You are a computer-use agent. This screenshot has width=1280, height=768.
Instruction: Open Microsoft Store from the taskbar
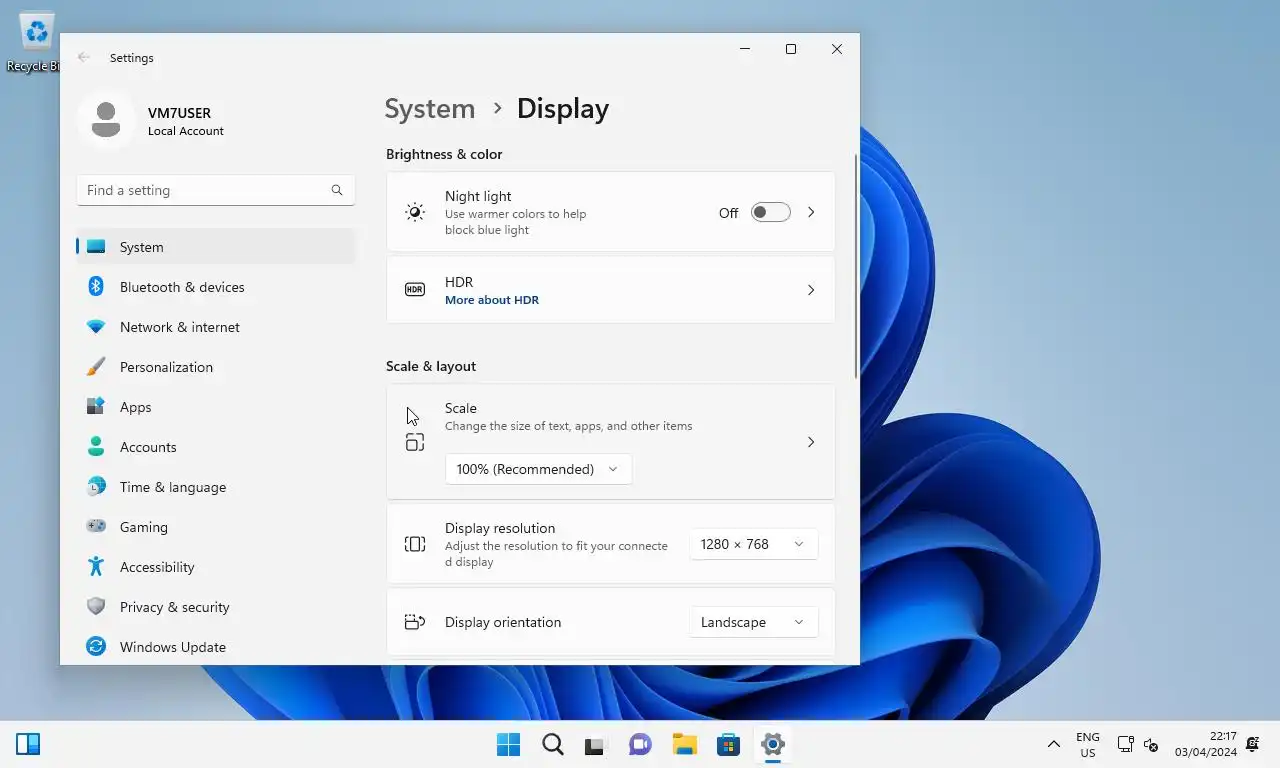coord(729,744)
